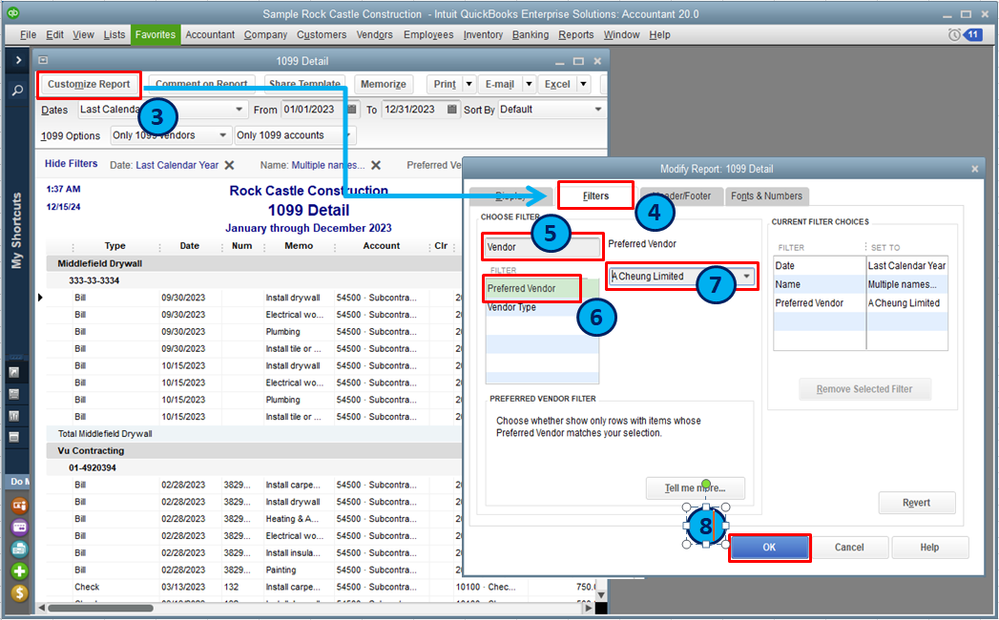Viewport: 999px width, 620px height.
Task: Open the Accountant menu
Action: pos(210,35)
